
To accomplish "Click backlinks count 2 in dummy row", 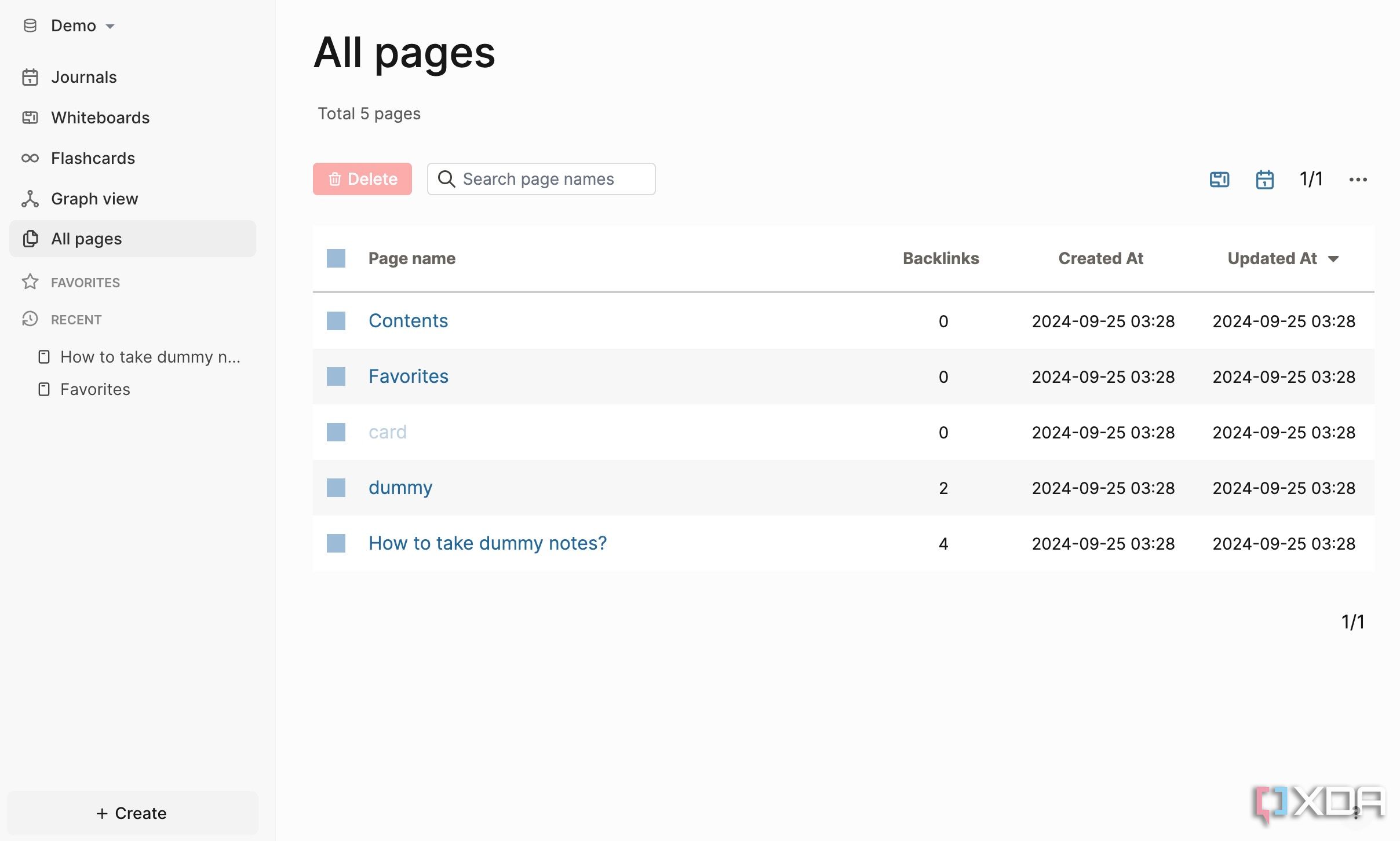I will click(943, 488).
